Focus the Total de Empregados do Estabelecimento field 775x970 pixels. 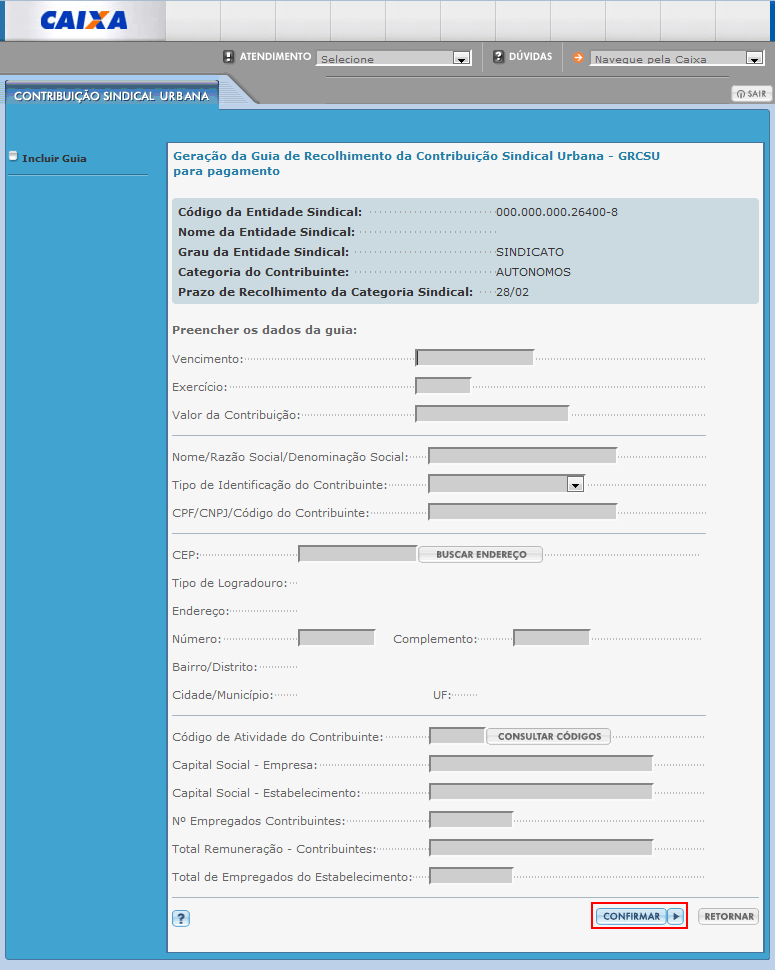(x=471, y=876)
